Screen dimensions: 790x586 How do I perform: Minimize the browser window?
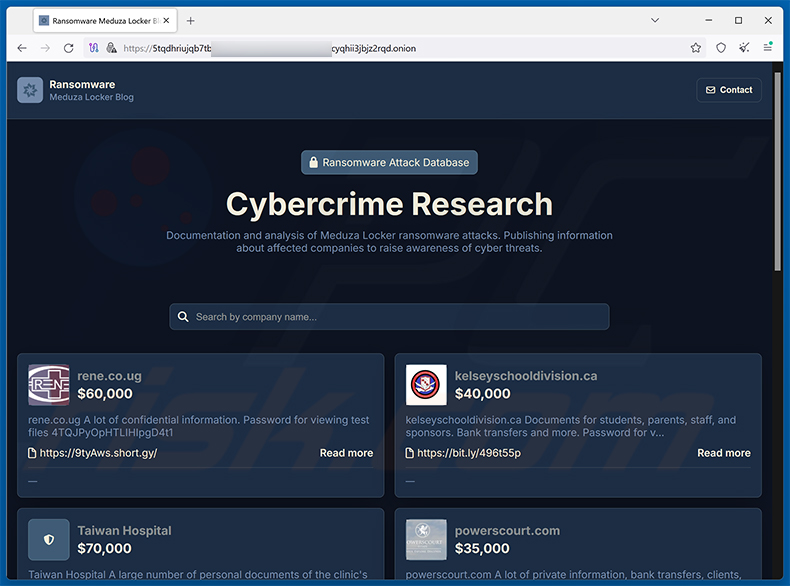pyautogui.click(x=709, y=20)
